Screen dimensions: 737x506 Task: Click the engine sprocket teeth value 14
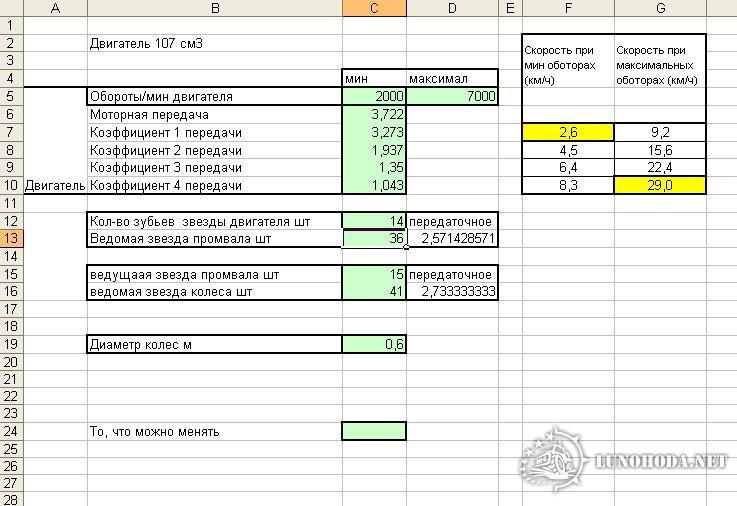click(x=374, y=220)
